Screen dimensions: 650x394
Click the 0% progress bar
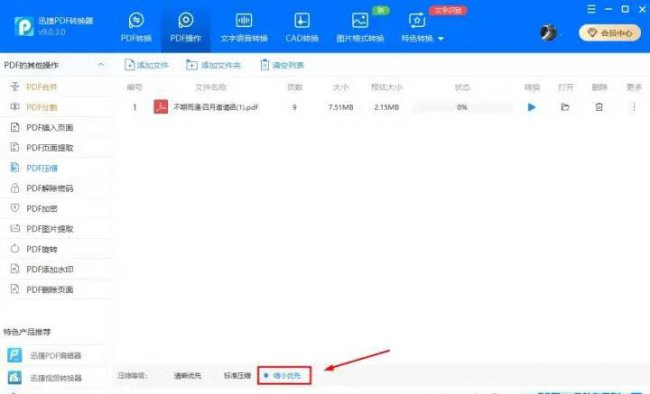coord(462,107)
